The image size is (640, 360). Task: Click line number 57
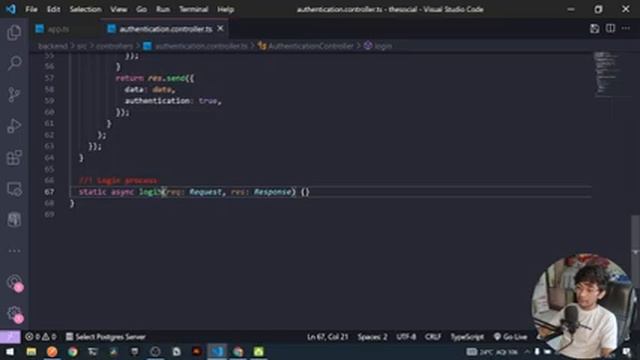pos(49,78)
